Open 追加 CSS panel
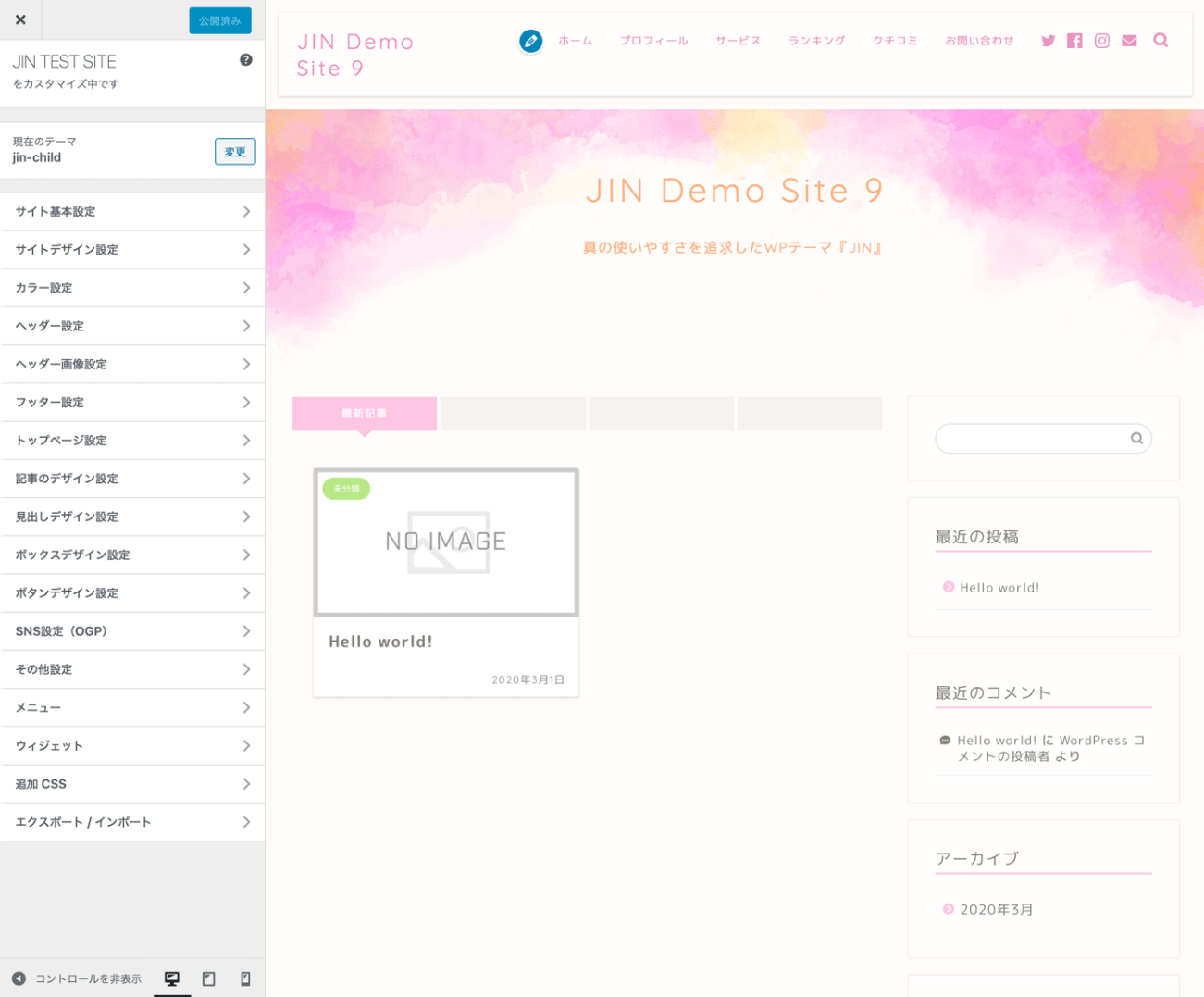This screenshot has width=1204, height=997. click(x=132, y=784)
